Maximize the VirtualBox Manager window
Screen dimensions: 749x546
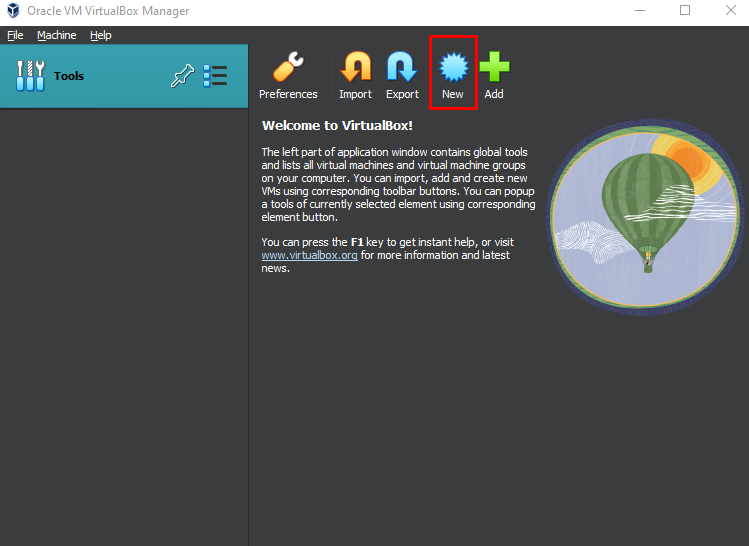tap(685, 11)
